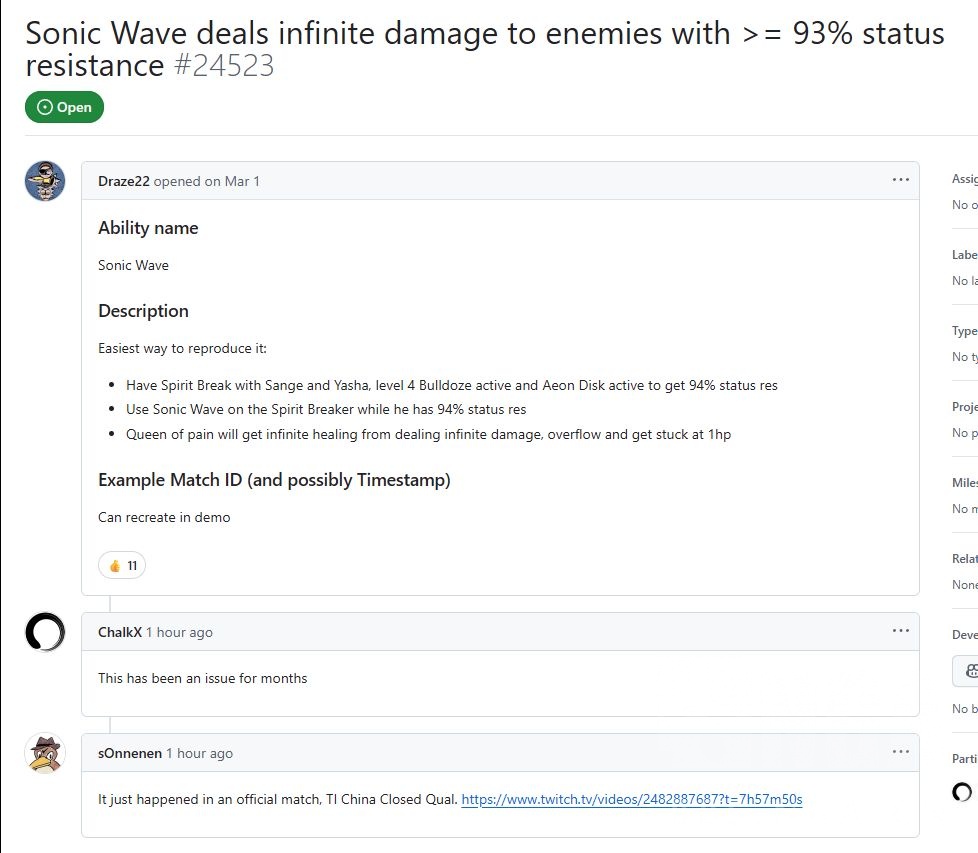978x853 pixels.
Task: Click sOnnenen's avatar picture
Action: click(44, 754)
